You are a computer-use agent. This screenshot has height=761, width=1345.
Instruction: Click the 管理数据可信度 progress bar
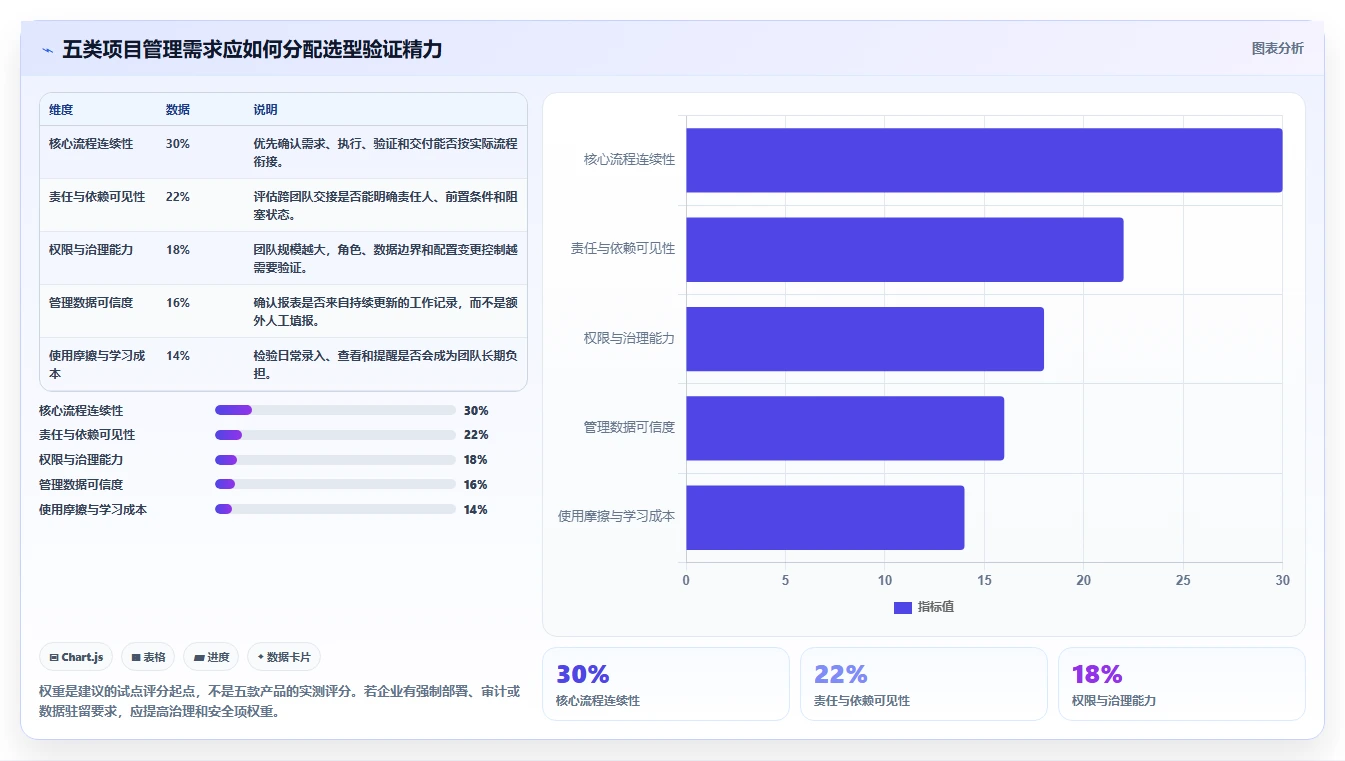[335, 485]
